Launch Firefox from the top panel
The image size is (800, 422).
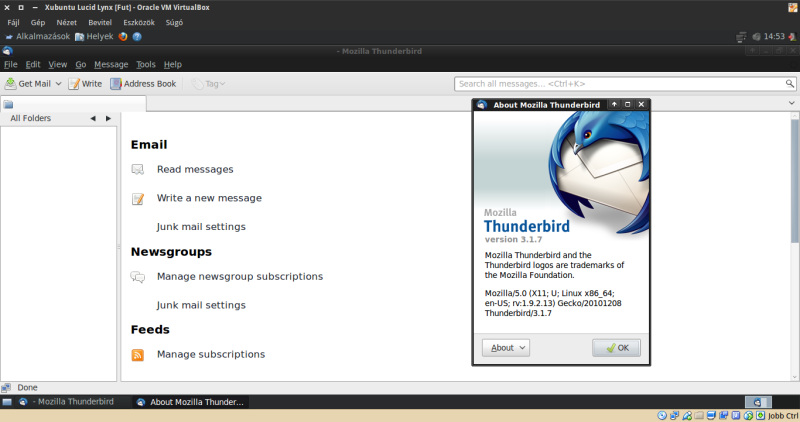(123, 37)
